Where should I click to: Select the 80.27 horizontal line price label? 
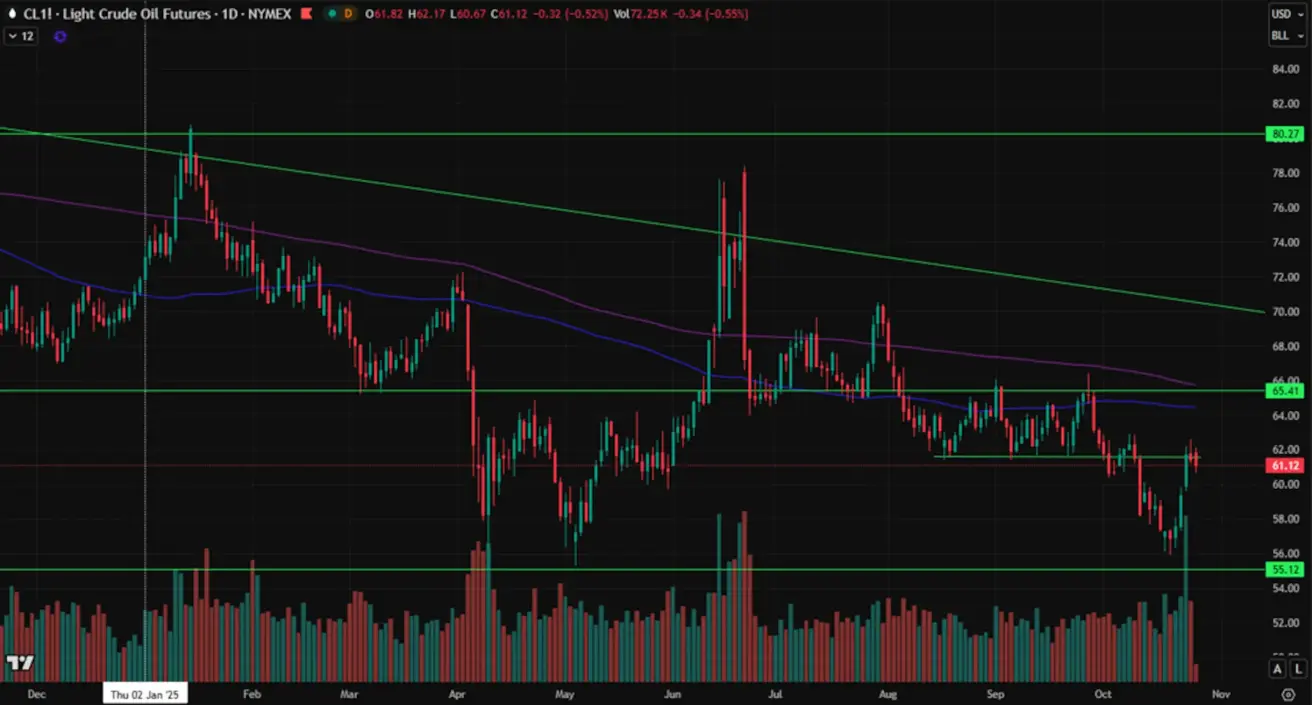pos(1283,134)
